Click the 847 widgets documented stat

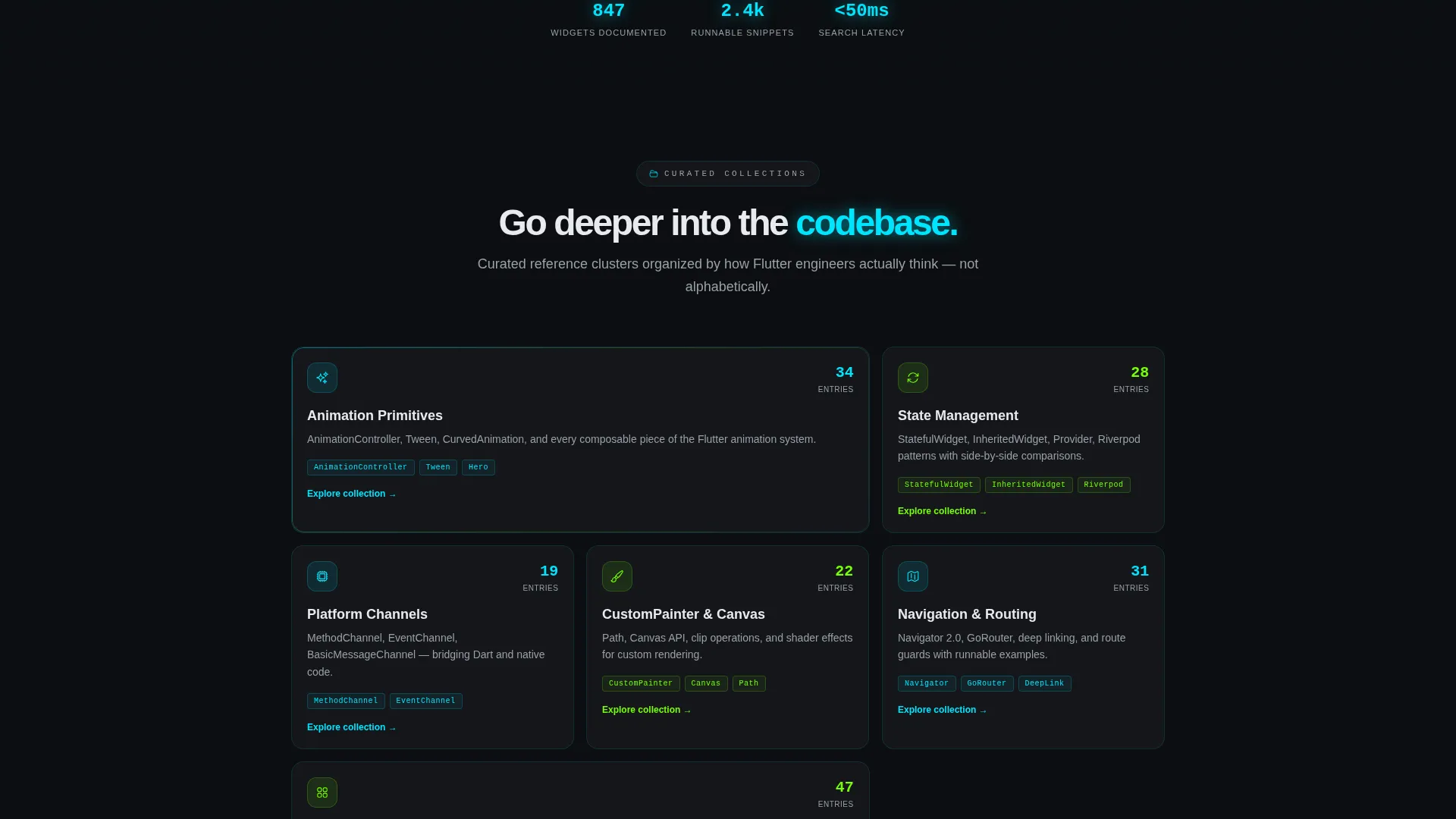pyautogui.click(x=608, y=20)
